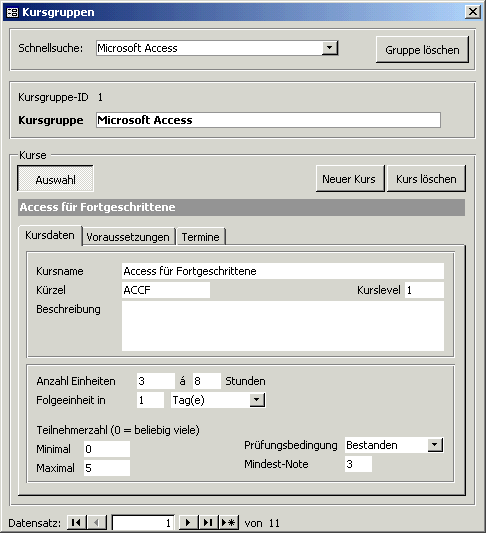Click the 'Kurslevel' label

pyautogui.click(x=379, y=290)
